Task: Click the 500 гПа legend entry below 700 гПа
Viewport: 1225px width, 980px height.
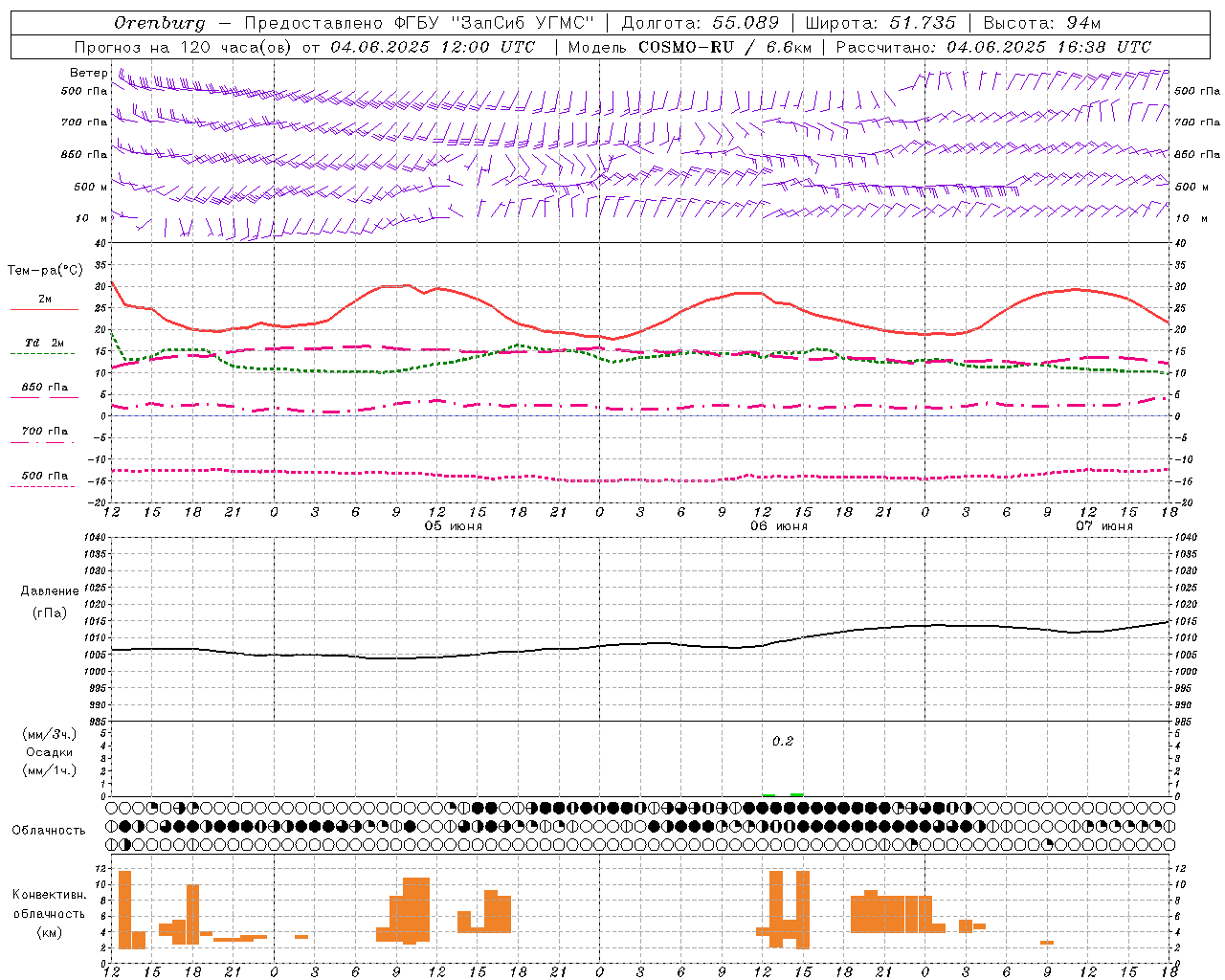Action: (45, 476)
